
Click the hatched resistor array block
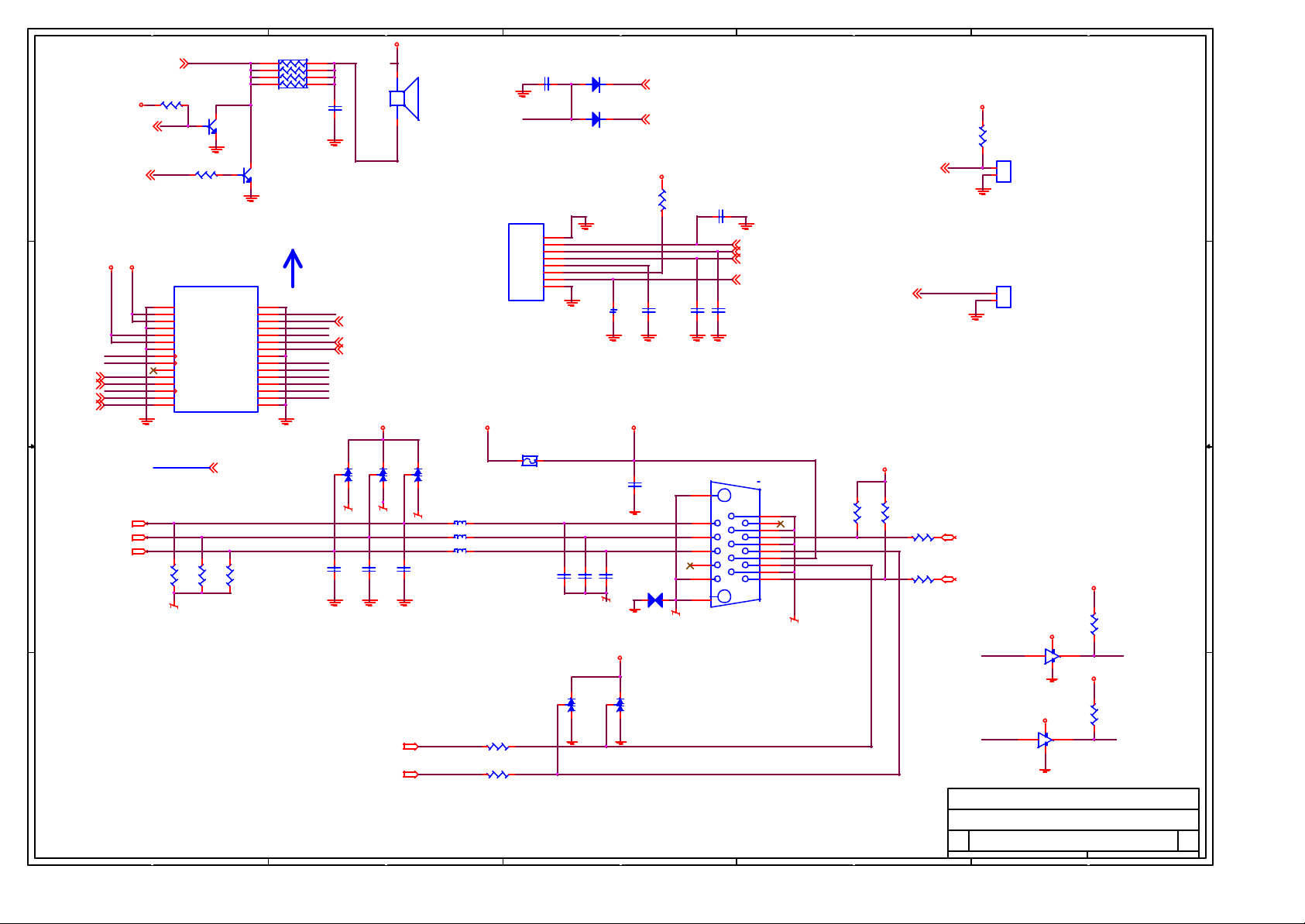pos(293,74)
